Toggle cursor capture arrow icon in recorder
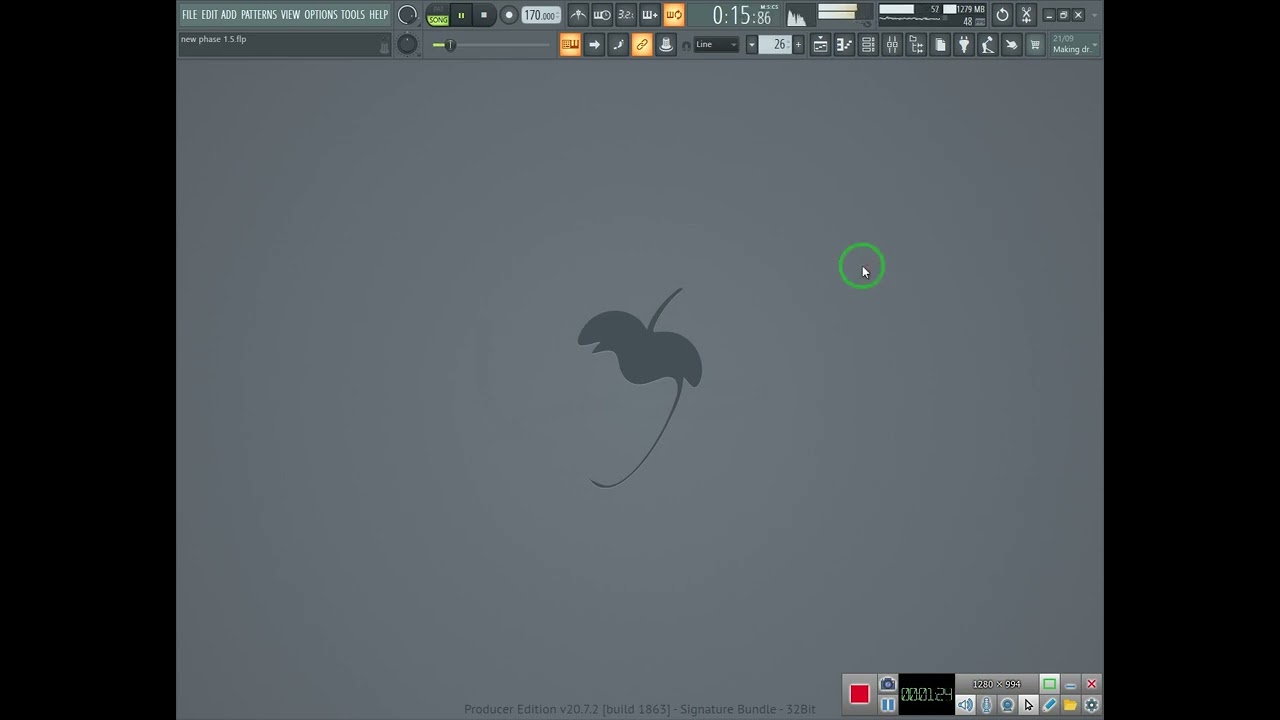Screen dimensions: 1280x720 1028,705
